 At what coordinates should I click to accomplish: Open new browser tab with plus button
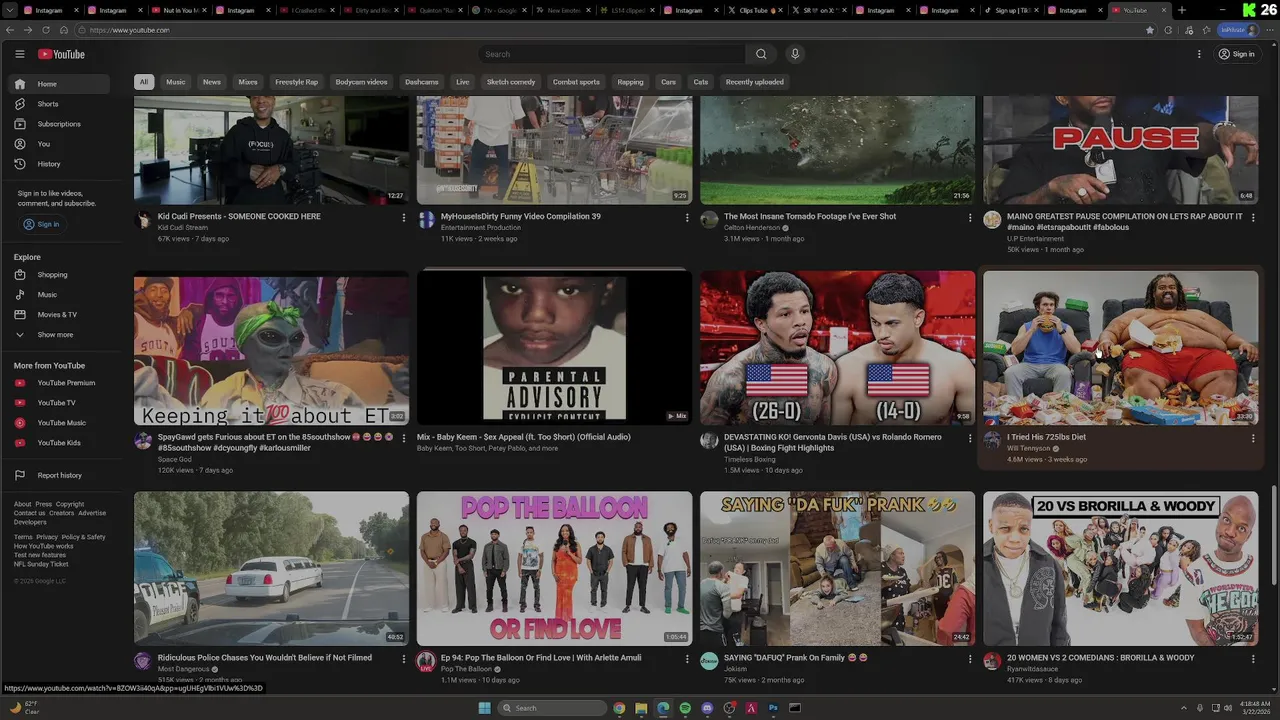pos(1182,10)
